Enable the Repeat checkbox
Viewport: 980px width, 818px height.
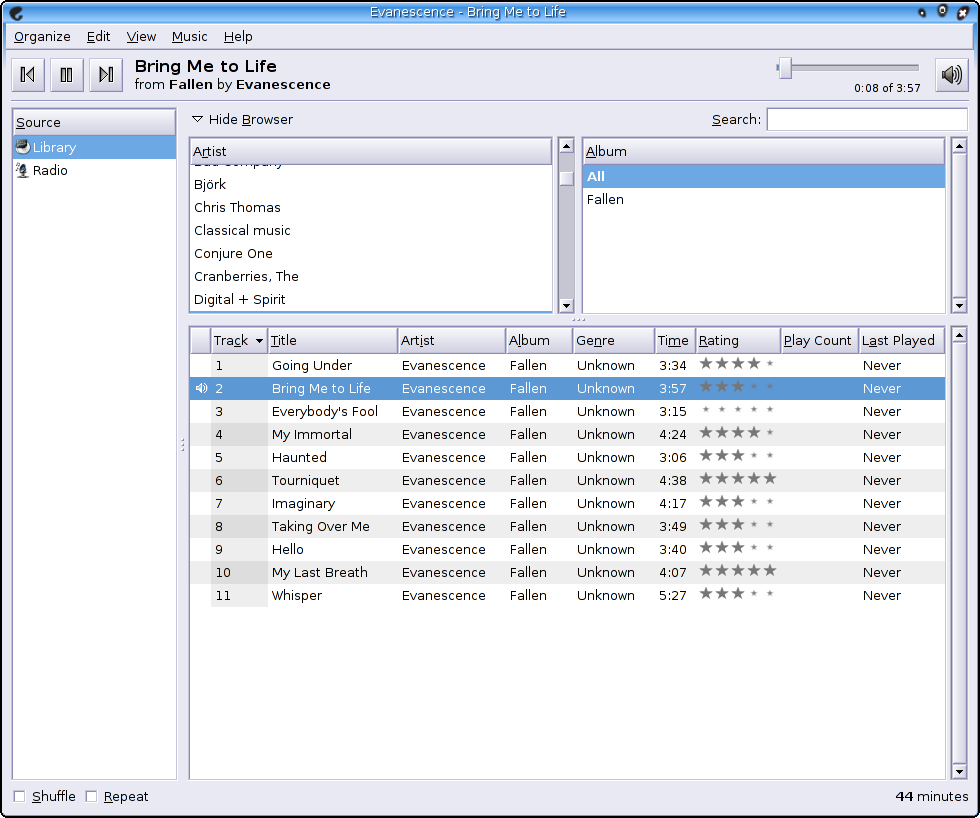pyautogui.click(x=92, y=797)
